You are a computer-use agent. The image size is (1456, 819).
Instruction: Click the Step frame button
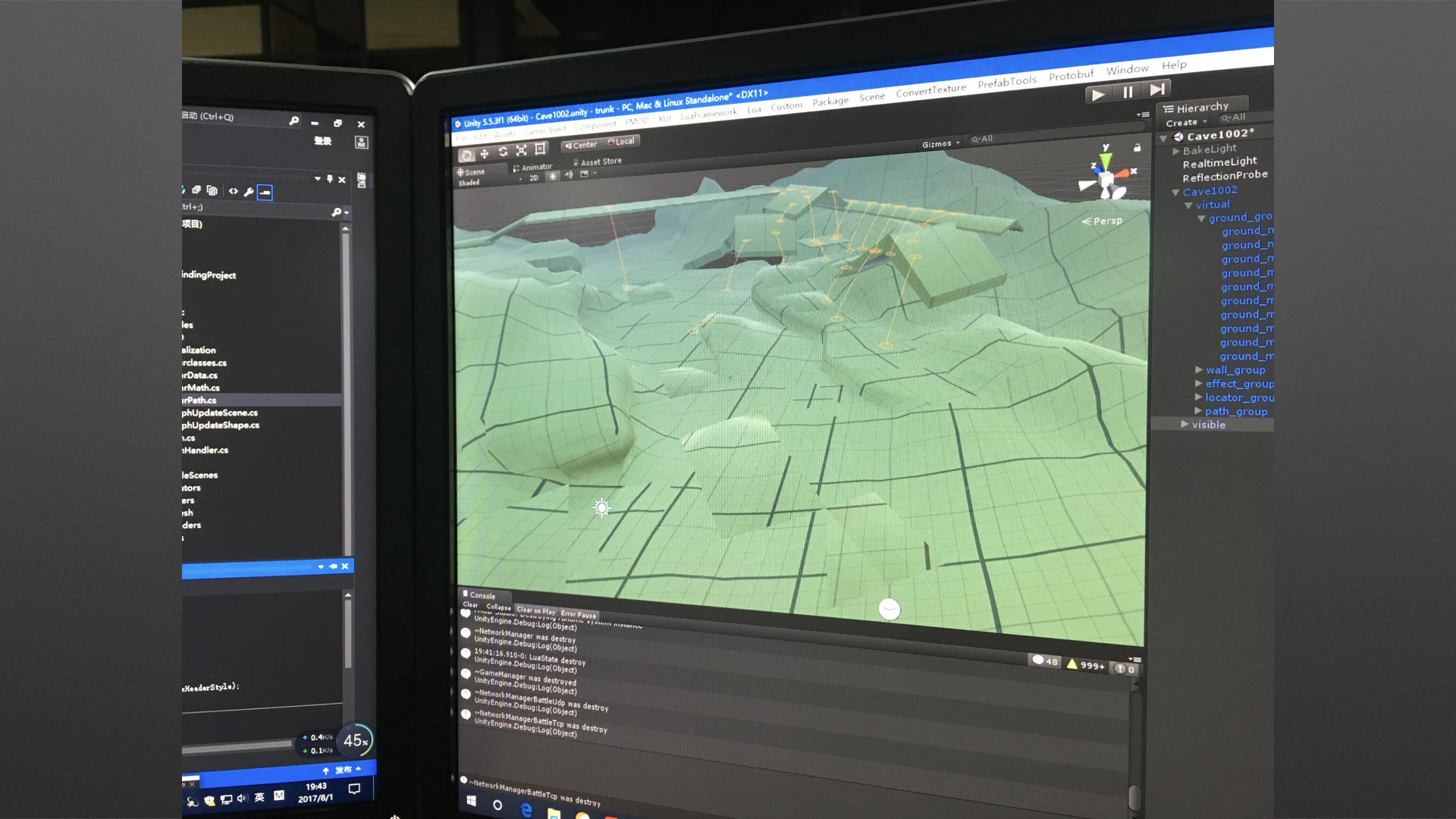(x=1157, y=89)
